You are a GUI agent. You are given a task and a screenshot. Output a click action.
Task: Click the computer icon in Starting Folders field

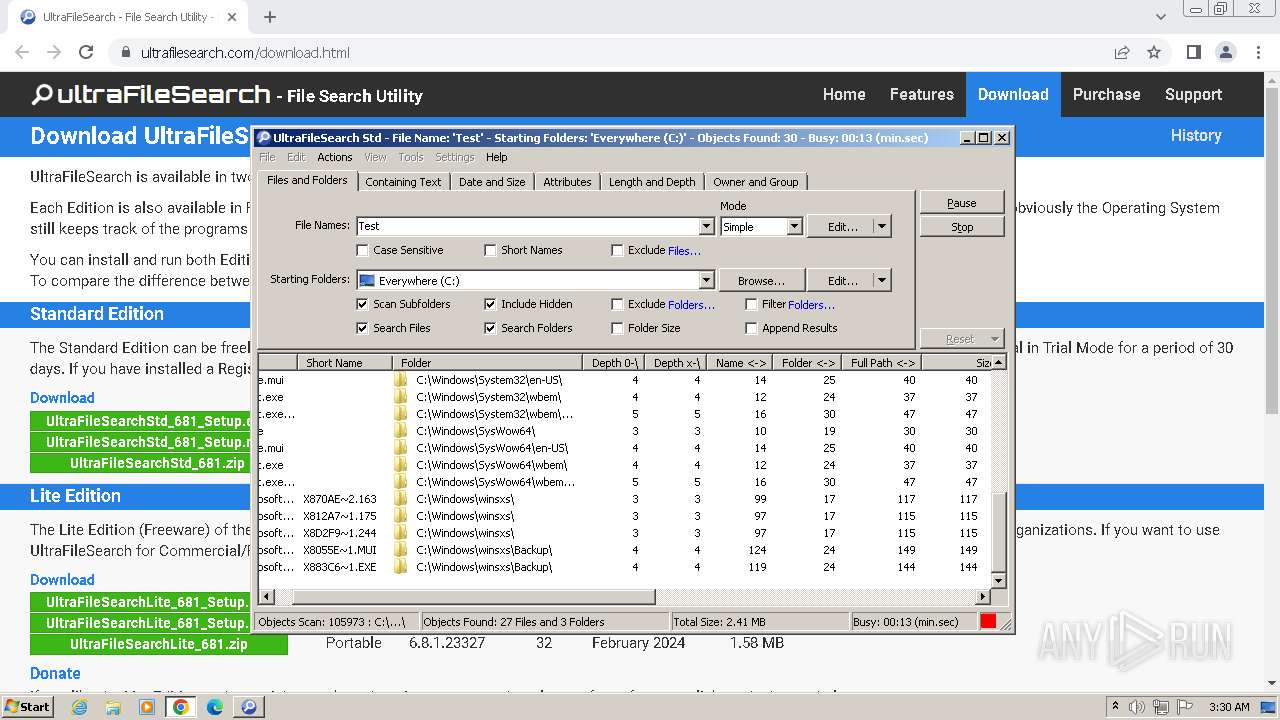(x=366, y=281)
